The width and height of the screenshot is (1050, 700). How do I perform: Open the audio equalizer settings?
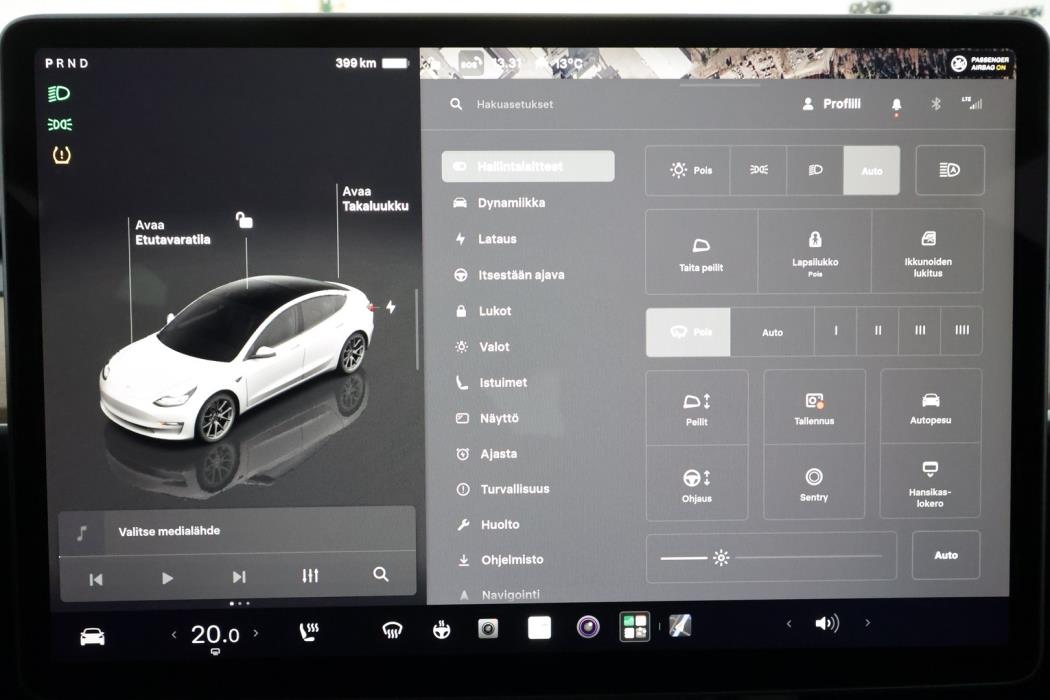click(310, 575)
